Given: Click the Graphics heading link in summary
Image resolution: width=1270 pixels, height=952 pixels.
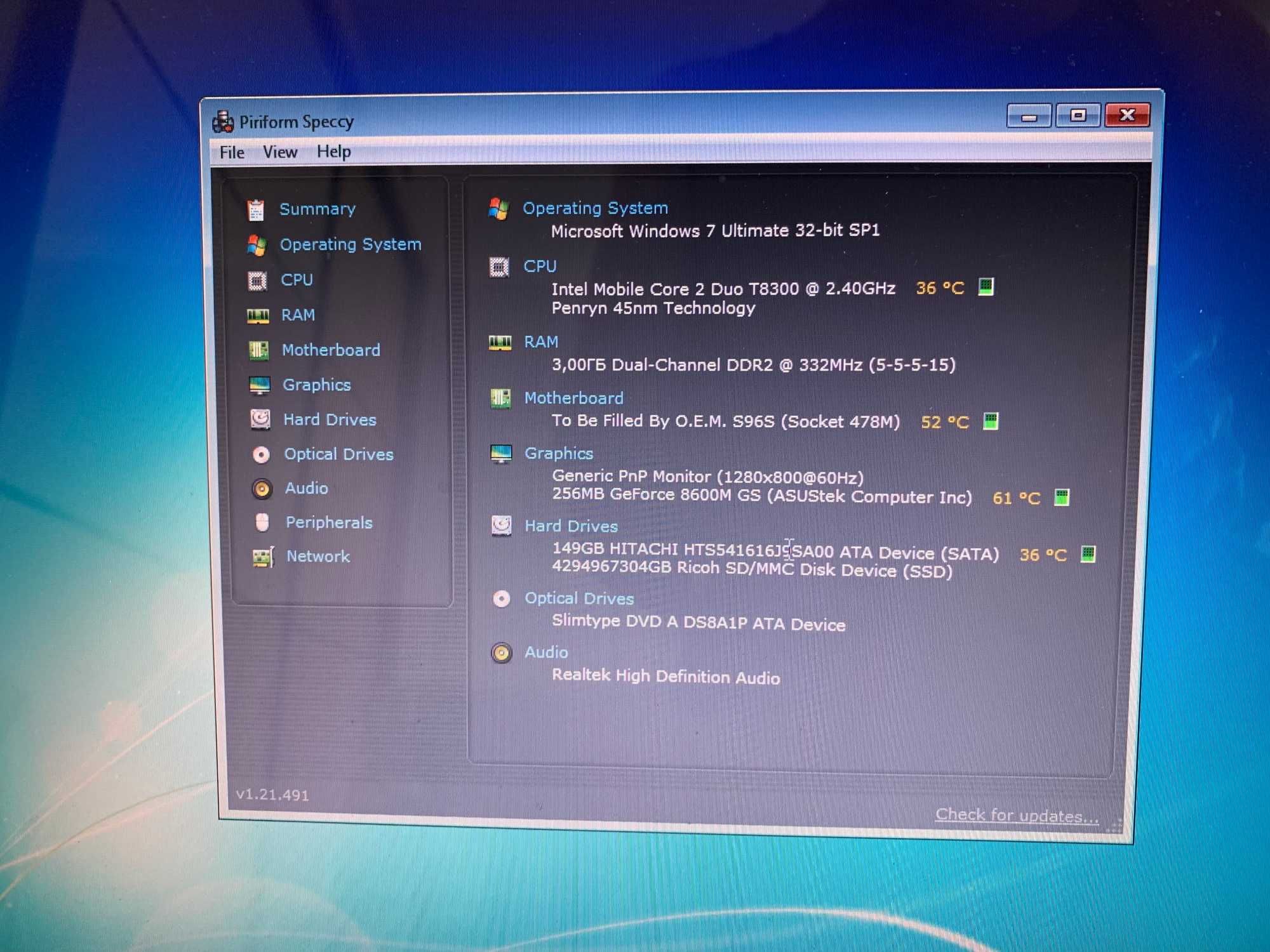Looking at the screenshot, I should click(559, 453).
